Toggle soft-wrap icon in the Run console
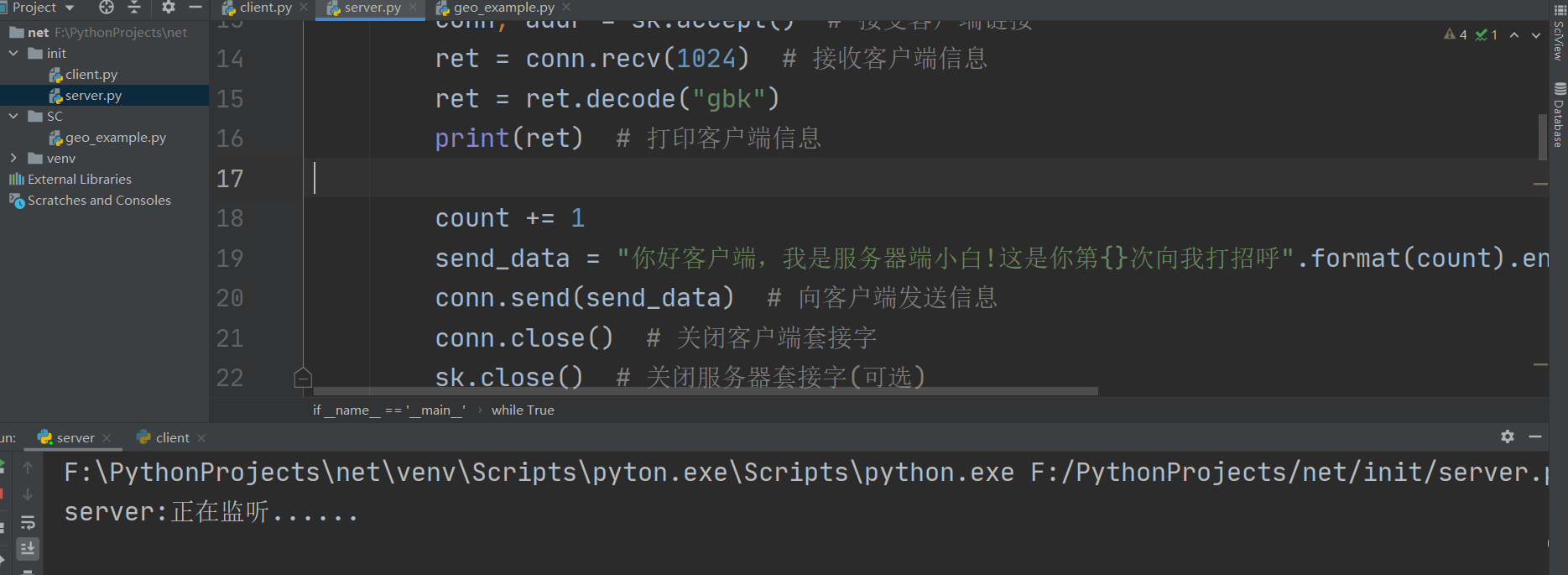 point(28,523)
